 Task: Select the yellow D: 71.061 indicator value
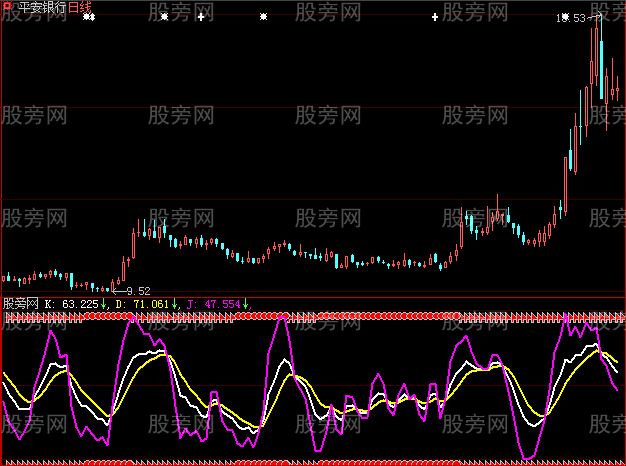coord(141,303)
